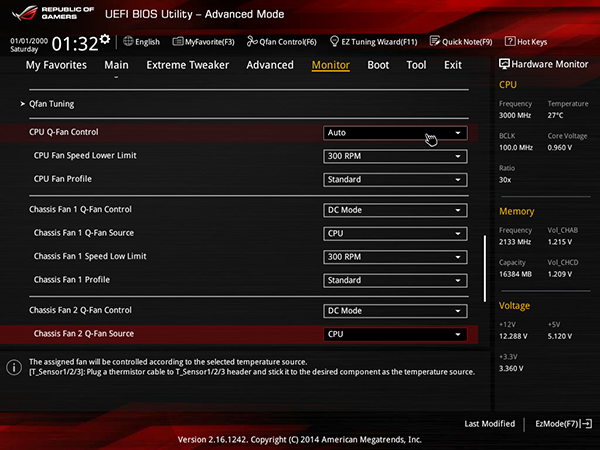This screenshot has height=450, width=600.
Task: Click the Hardware Monitor screen icon
Action: [x=504, y=64]
